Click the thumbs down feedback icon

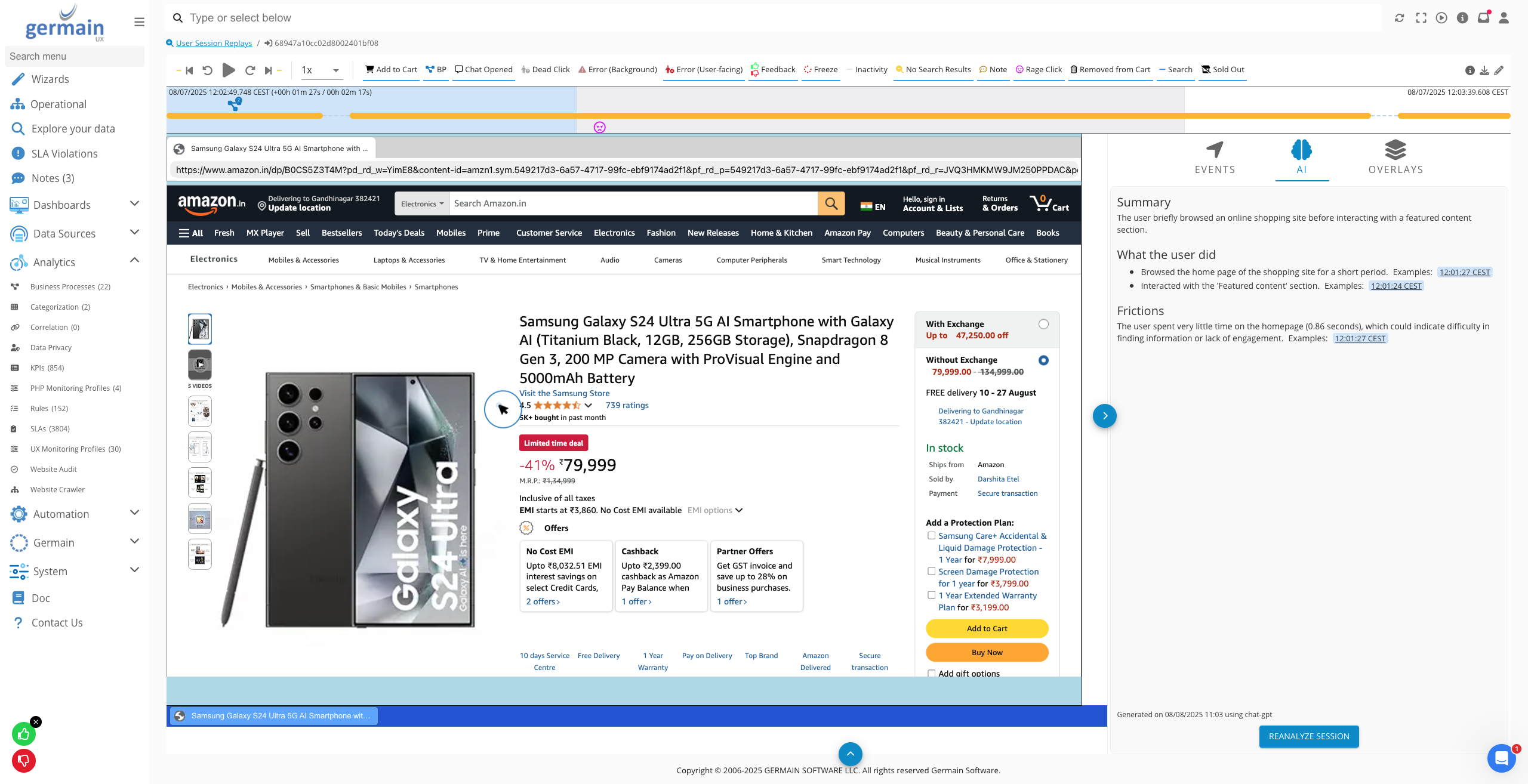click(x=24, y=760)
